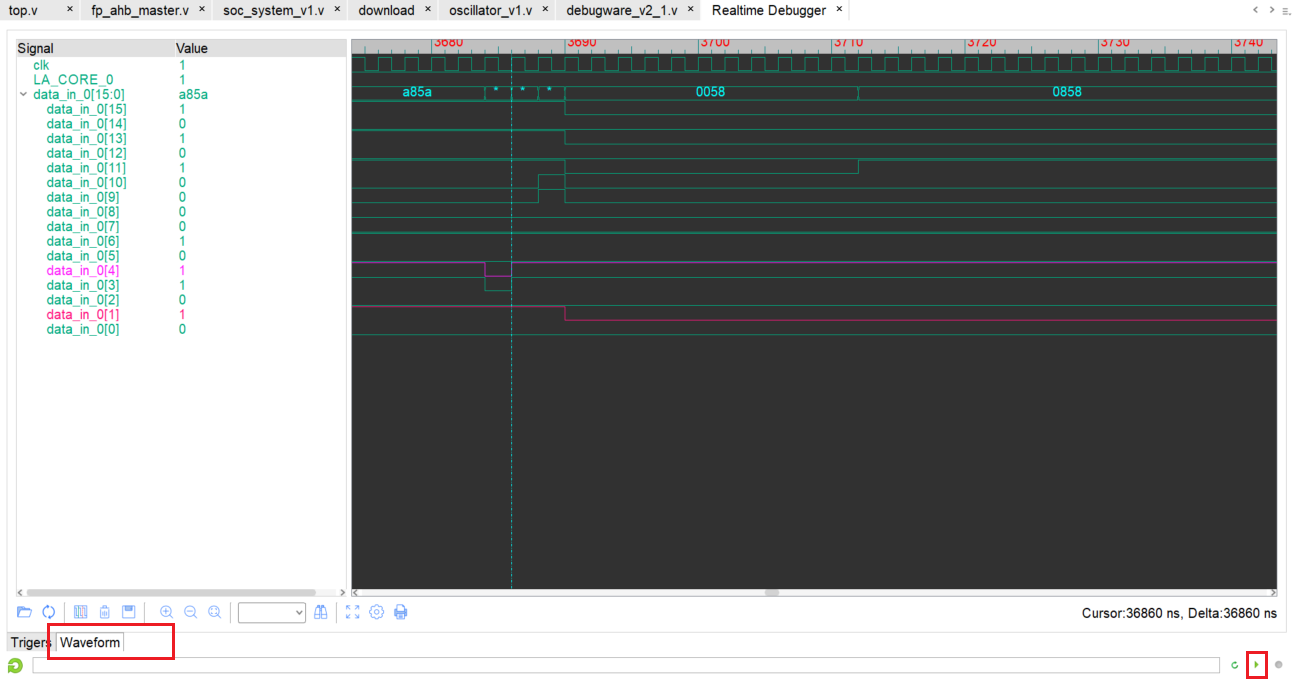Viewport: 1294px width, 682px height.
Task: Print the waveform via printer icon
Action: [x=401, y=612]
